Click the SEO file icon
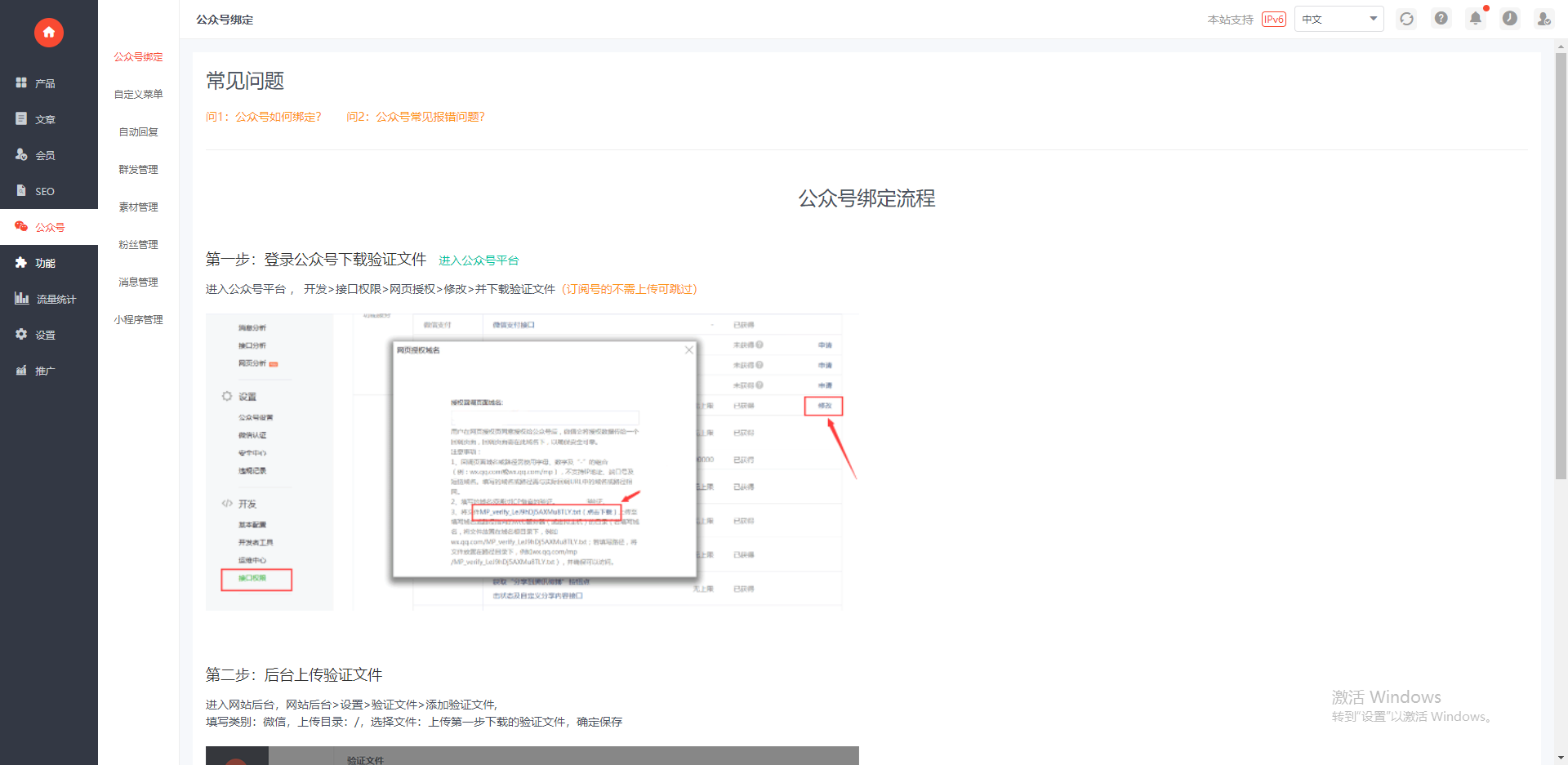This screenshot has height=765, width=1568. tap(21, 190)
